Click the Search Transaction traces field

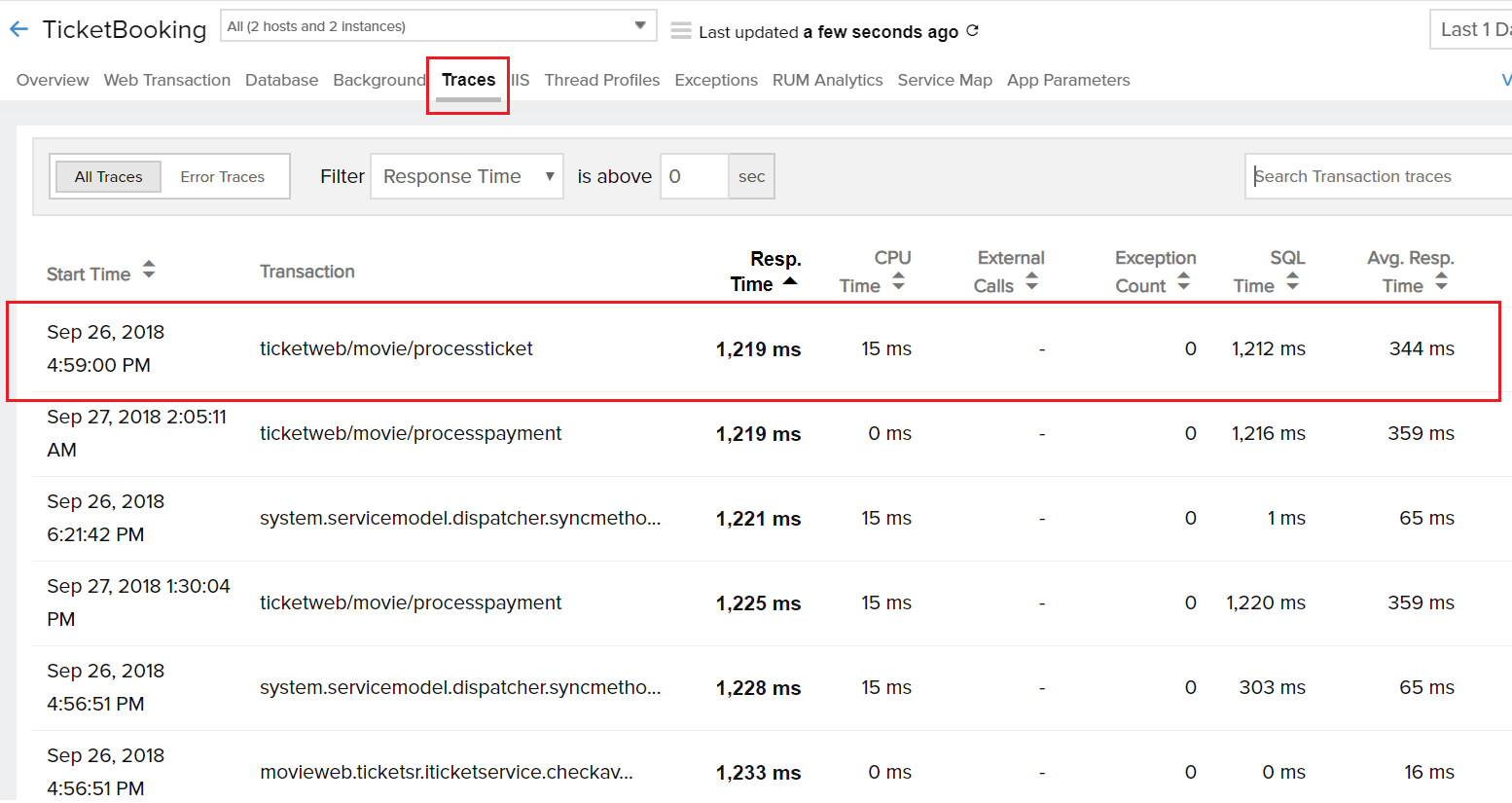(1379, 176)
